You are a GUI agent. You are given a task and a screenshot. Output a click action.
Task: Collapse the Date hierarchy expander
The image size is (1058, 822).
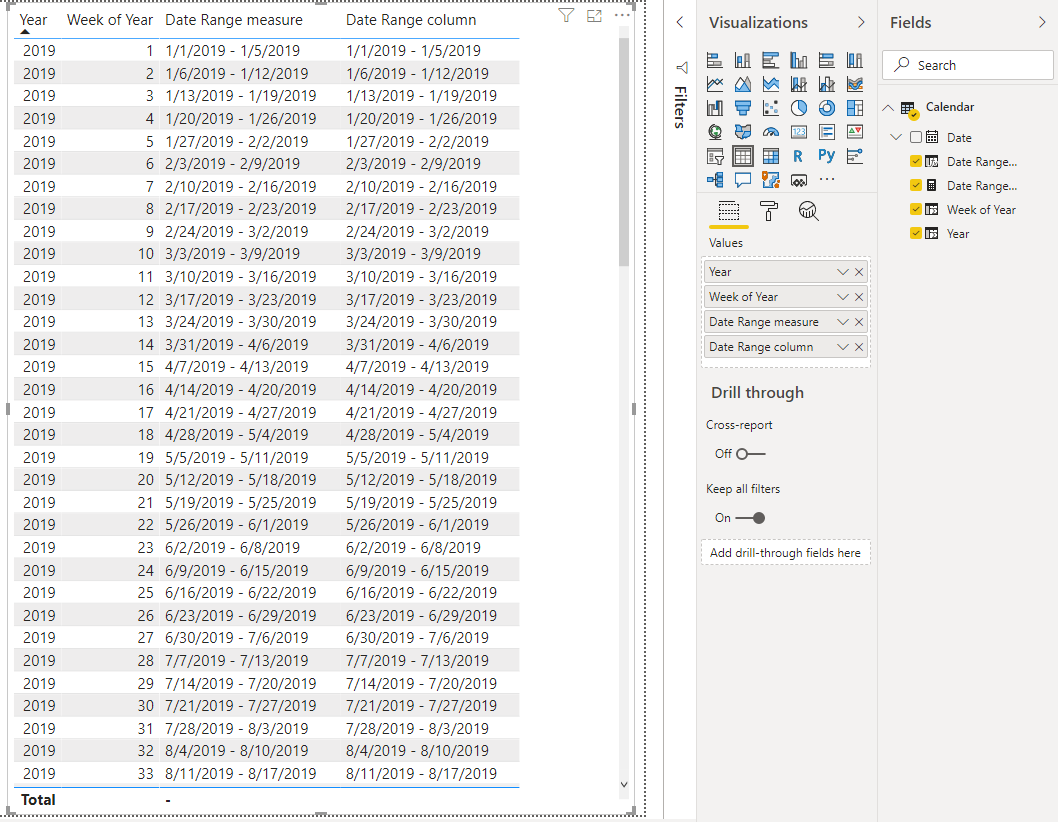coord(896,137)
